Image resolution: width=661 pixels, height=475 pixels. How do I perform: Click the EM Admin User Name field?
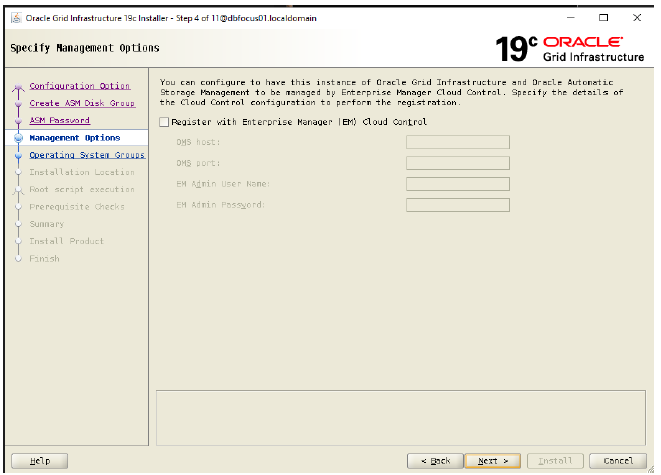point(457,184)
